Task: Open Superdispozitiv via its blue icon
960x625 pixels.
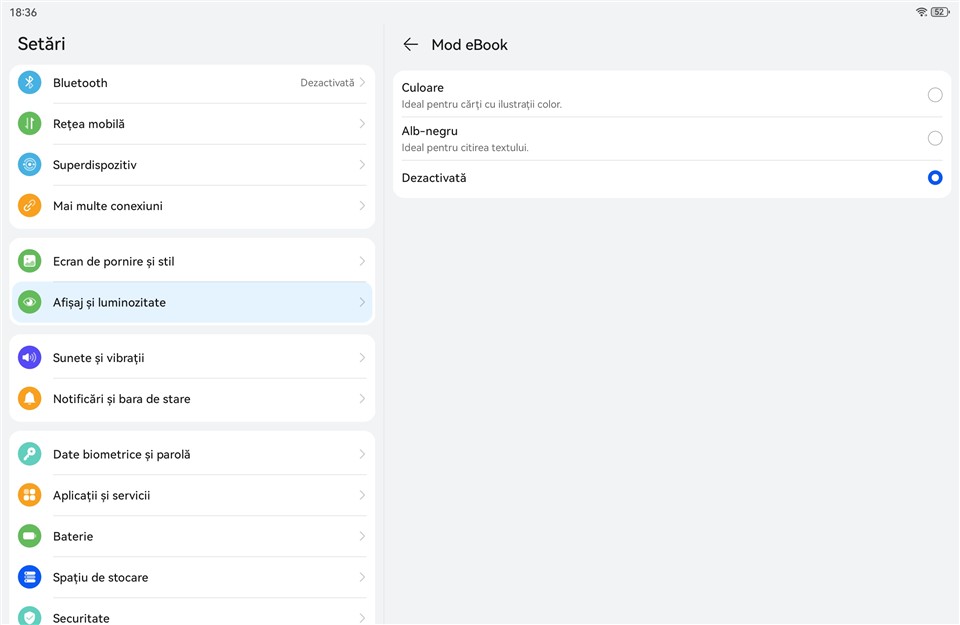Action: point(30,165)
